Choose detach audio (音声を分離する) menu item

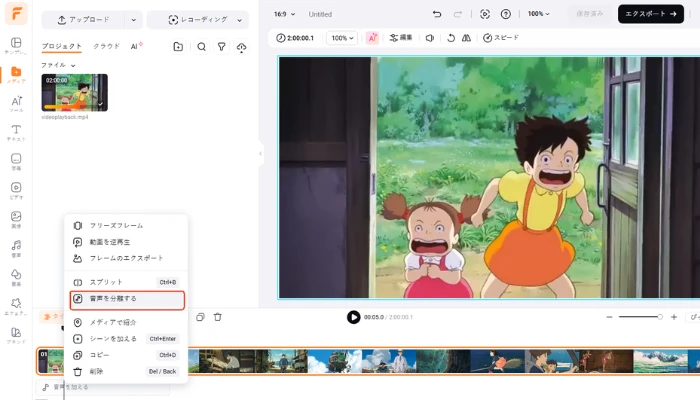pyautogui.click(x=127, y=300)
